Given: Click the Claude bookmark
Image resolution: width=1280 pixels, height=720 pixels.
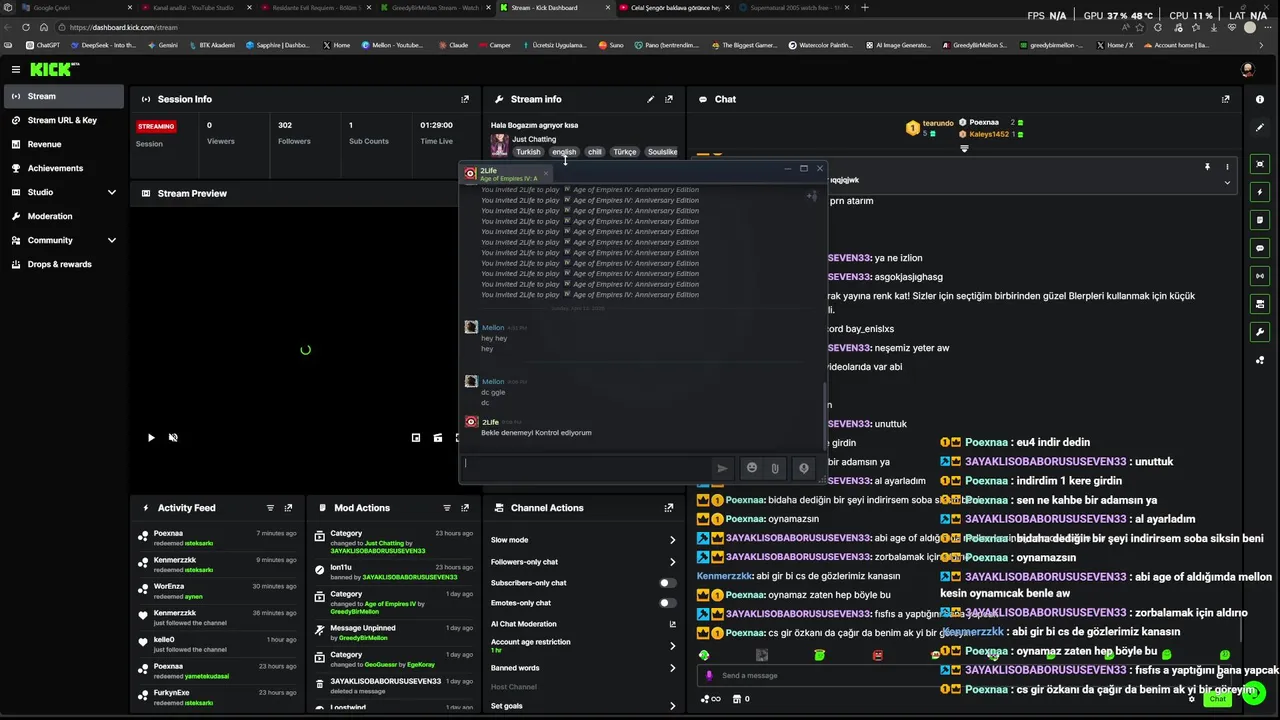Looking at the screenshot, I should pyautogui.click(x=453, y=45).
